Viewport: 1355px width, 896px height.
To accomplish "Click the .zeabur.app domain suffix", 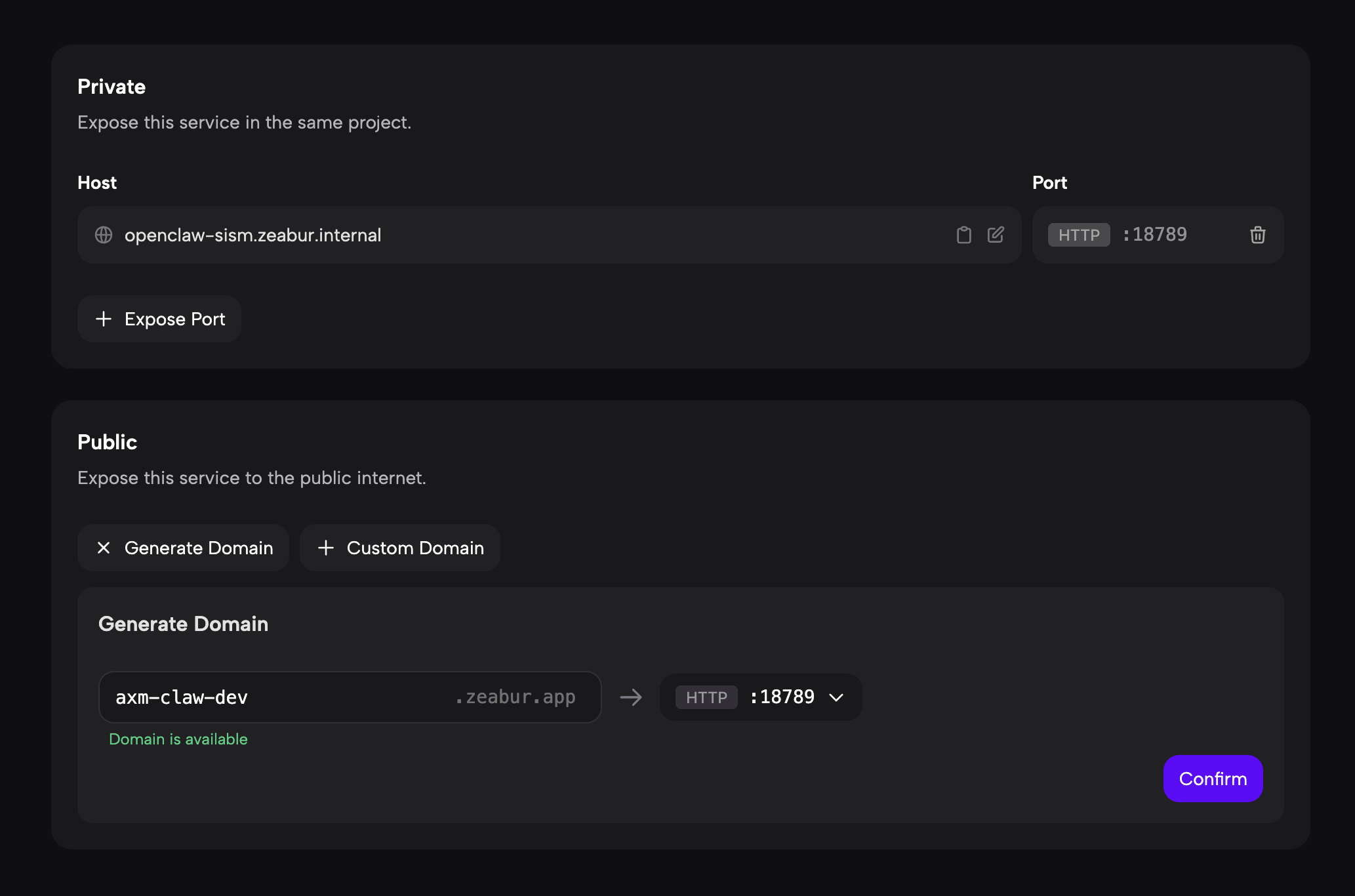I will click(516, 697).
